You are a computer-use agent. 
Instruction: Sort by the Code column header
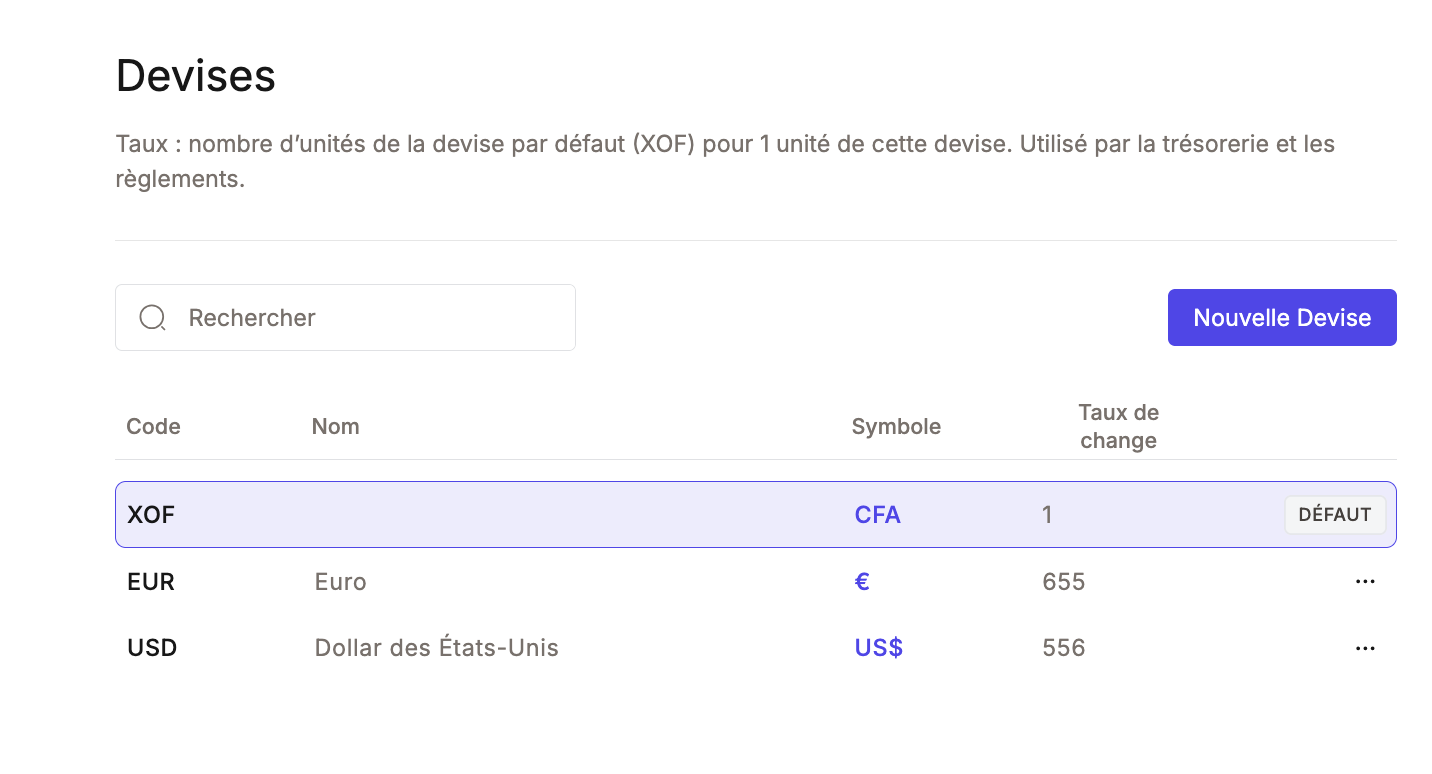153,427
